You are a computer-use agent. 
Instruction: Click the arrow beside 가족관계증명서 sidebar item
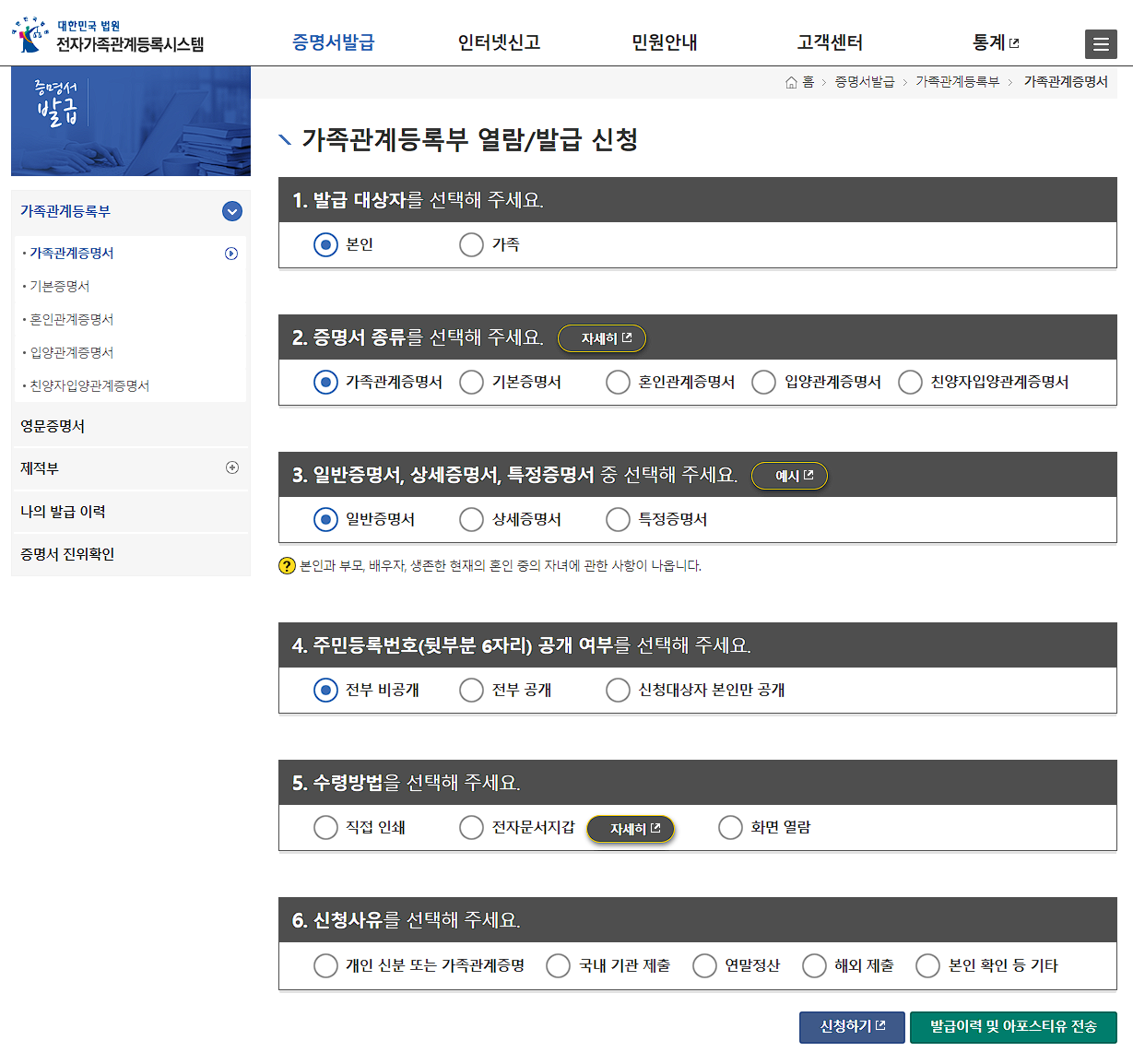click(231, 253)
